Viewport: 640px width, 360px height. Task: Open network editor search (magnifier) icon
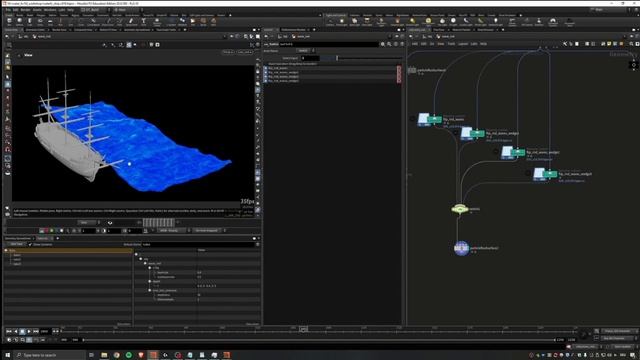(631, 44)
